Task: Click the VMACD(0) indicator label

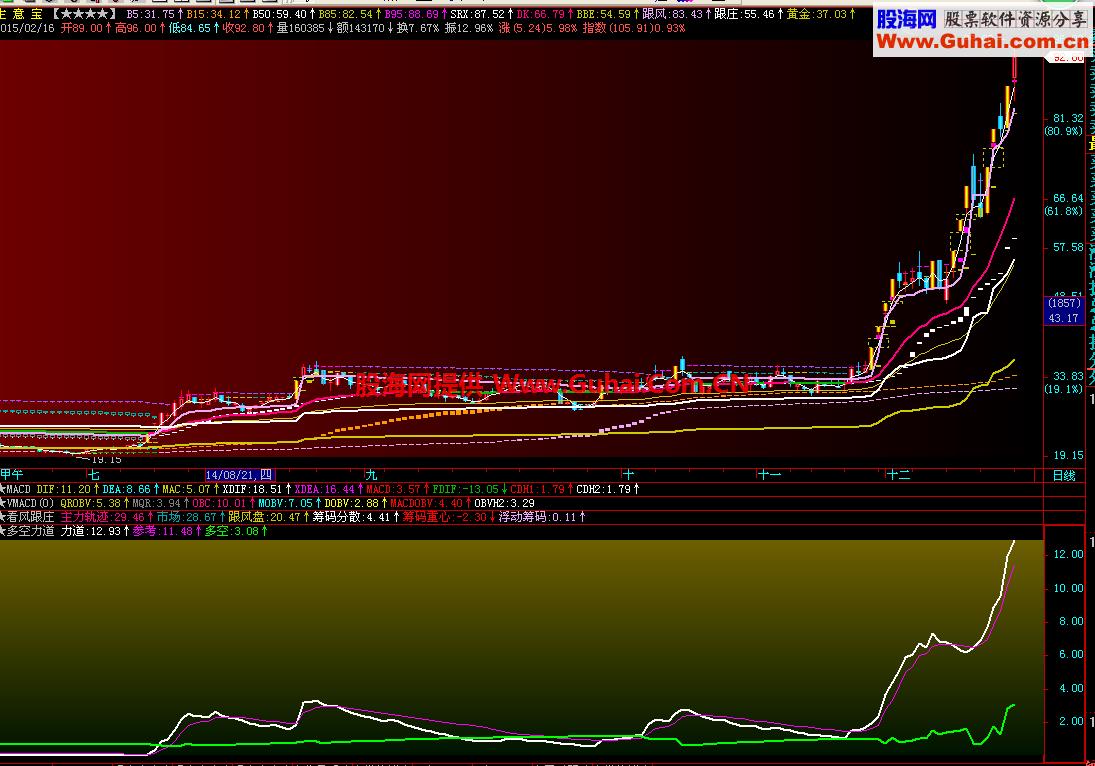Action: (x=28, y=503)
